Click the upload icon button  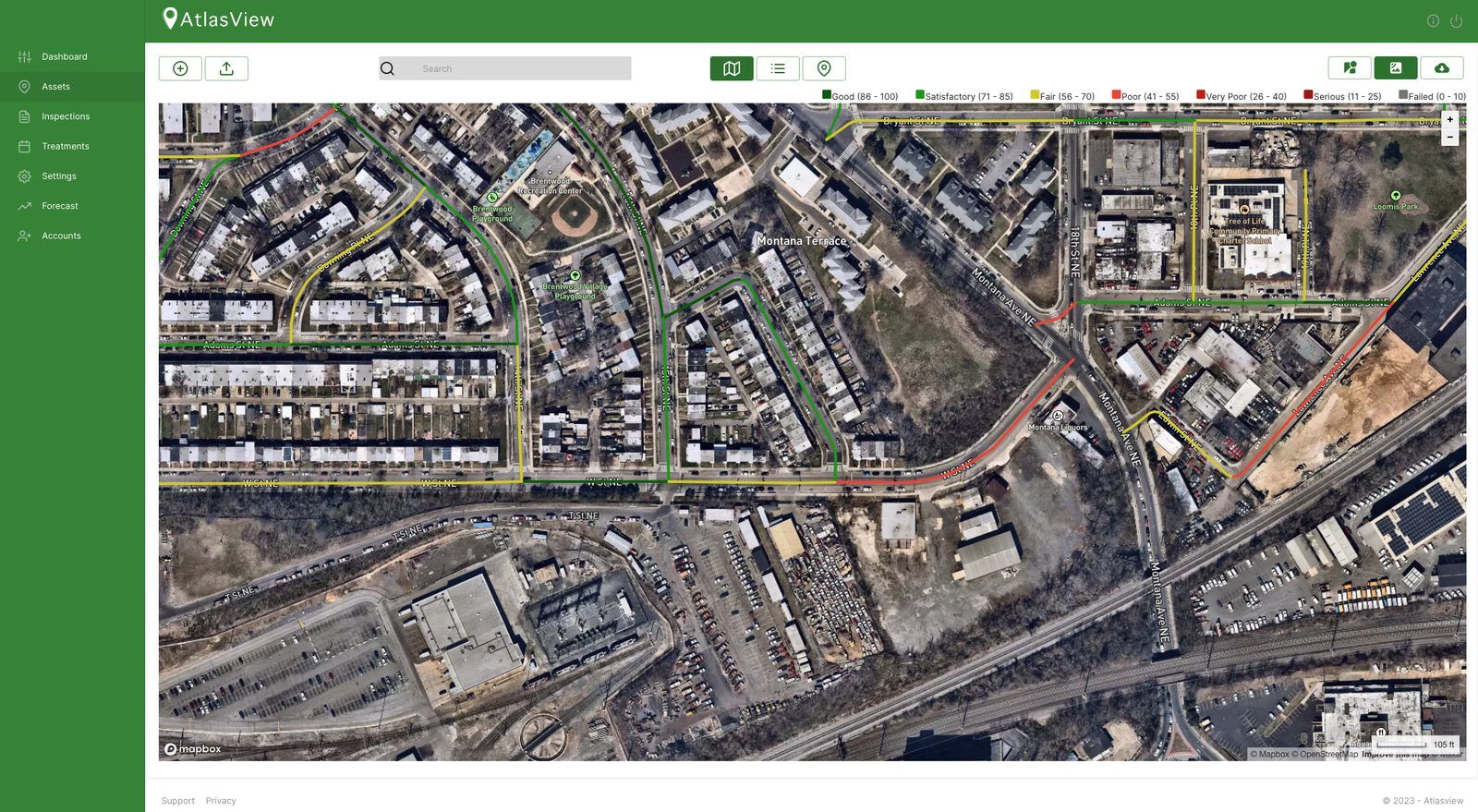226,68
